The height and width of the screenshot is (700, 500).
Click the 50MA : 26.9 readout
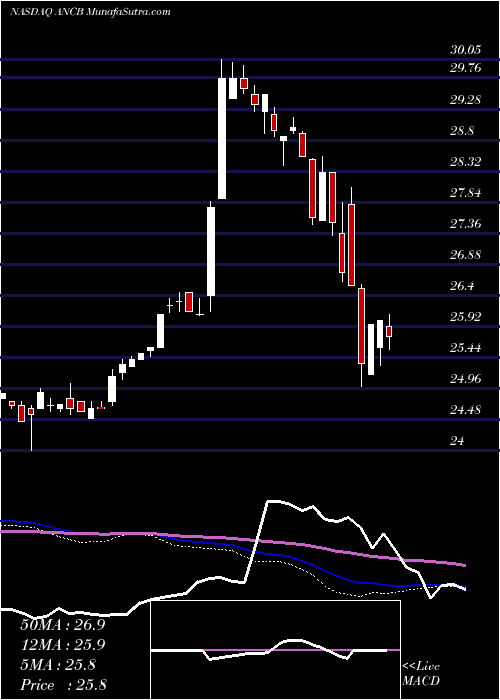tap(63, 625)
